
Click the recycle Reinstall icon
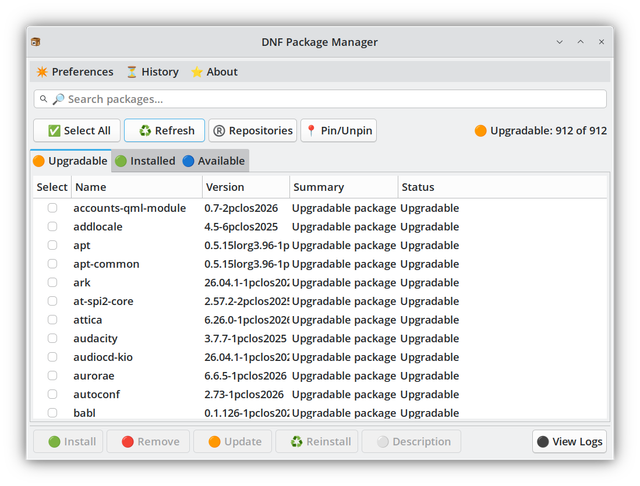297,442
